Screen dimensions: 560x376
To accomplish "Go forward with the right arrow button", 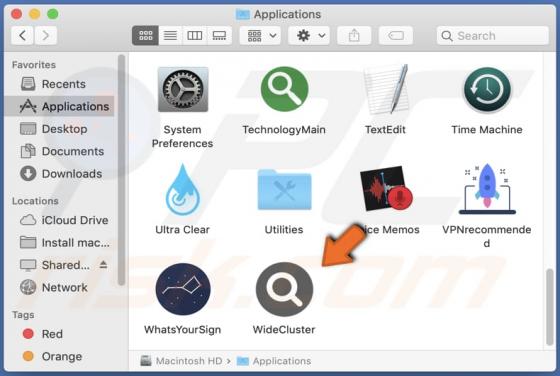I will coord(45,35).
